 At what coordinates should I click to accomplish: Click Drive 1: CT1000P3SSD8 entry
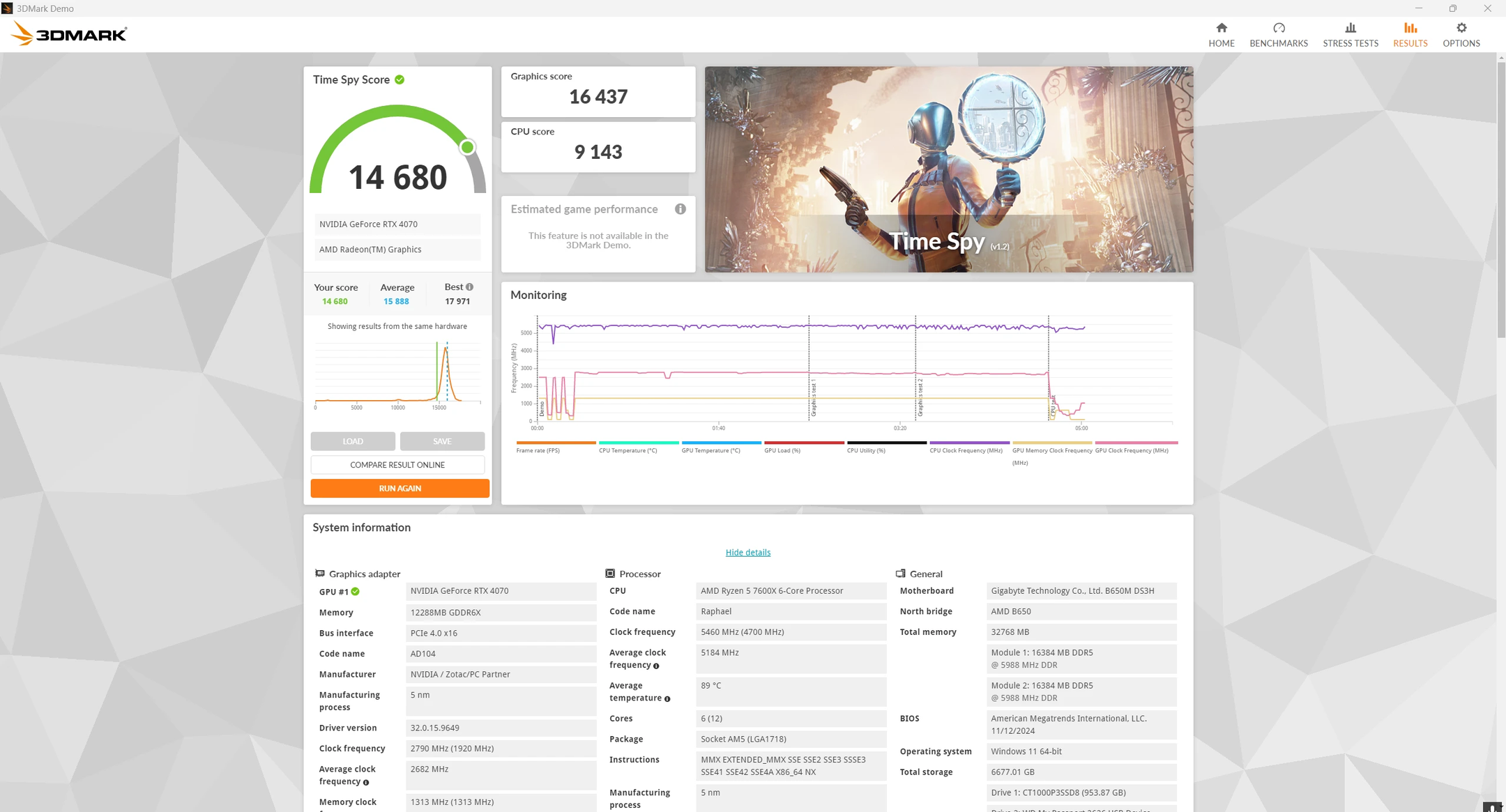pos(1081,792)
